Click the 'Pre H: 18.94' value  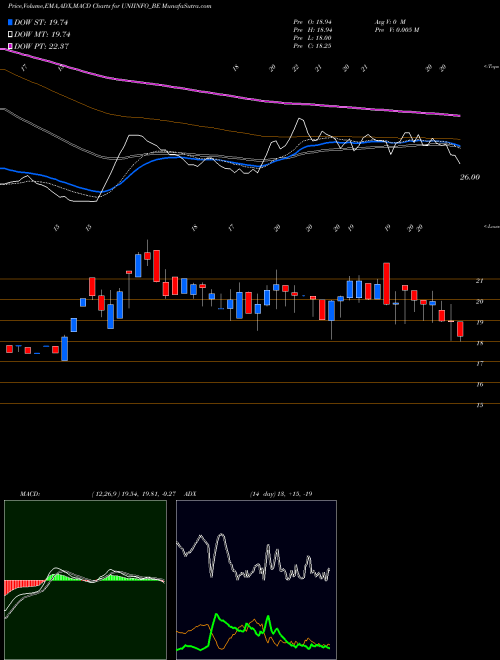click(x=312, y=29)
